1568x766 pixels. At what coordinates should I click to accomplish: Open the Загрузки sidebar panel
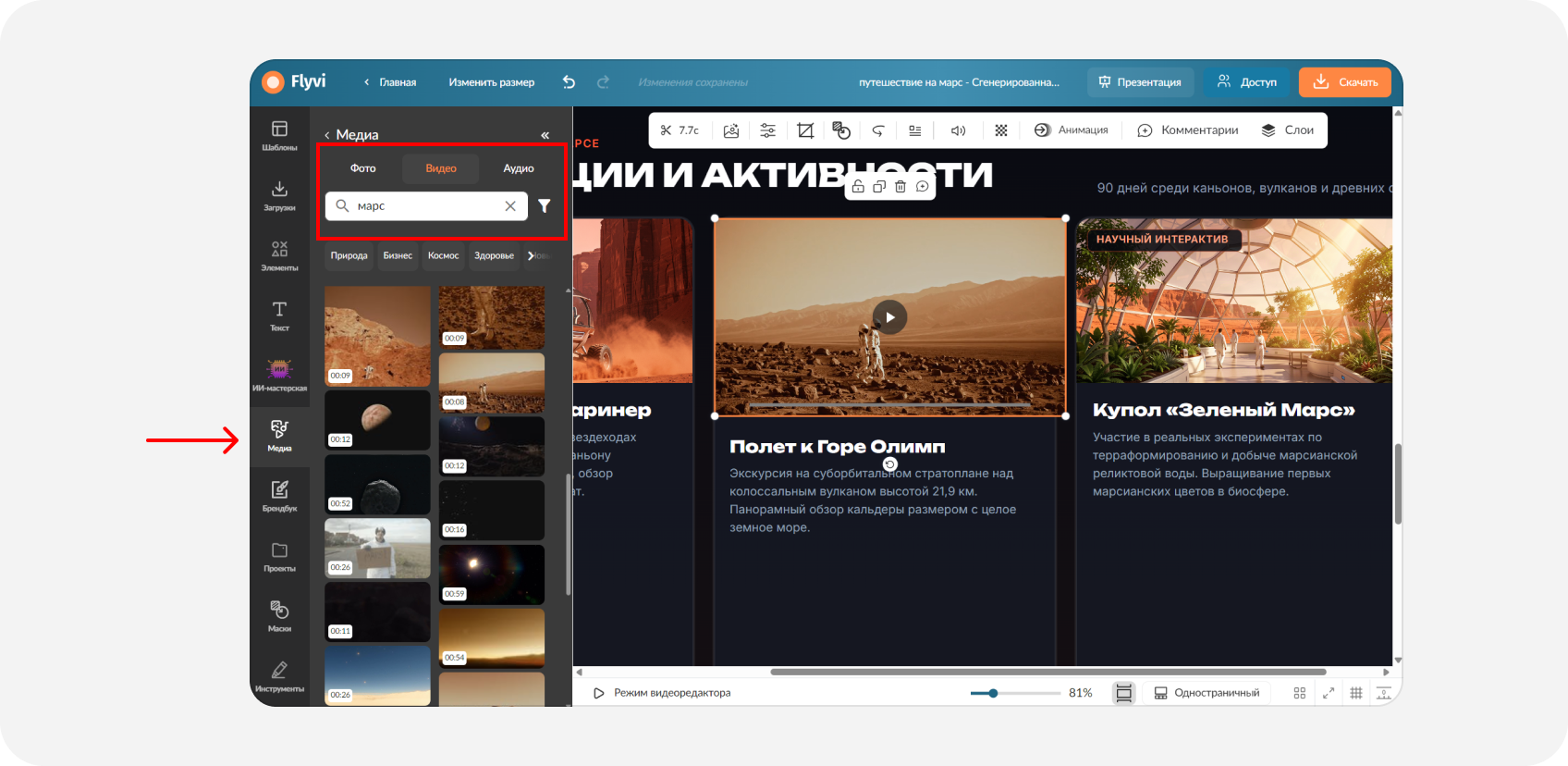click(x=279, y=195)
